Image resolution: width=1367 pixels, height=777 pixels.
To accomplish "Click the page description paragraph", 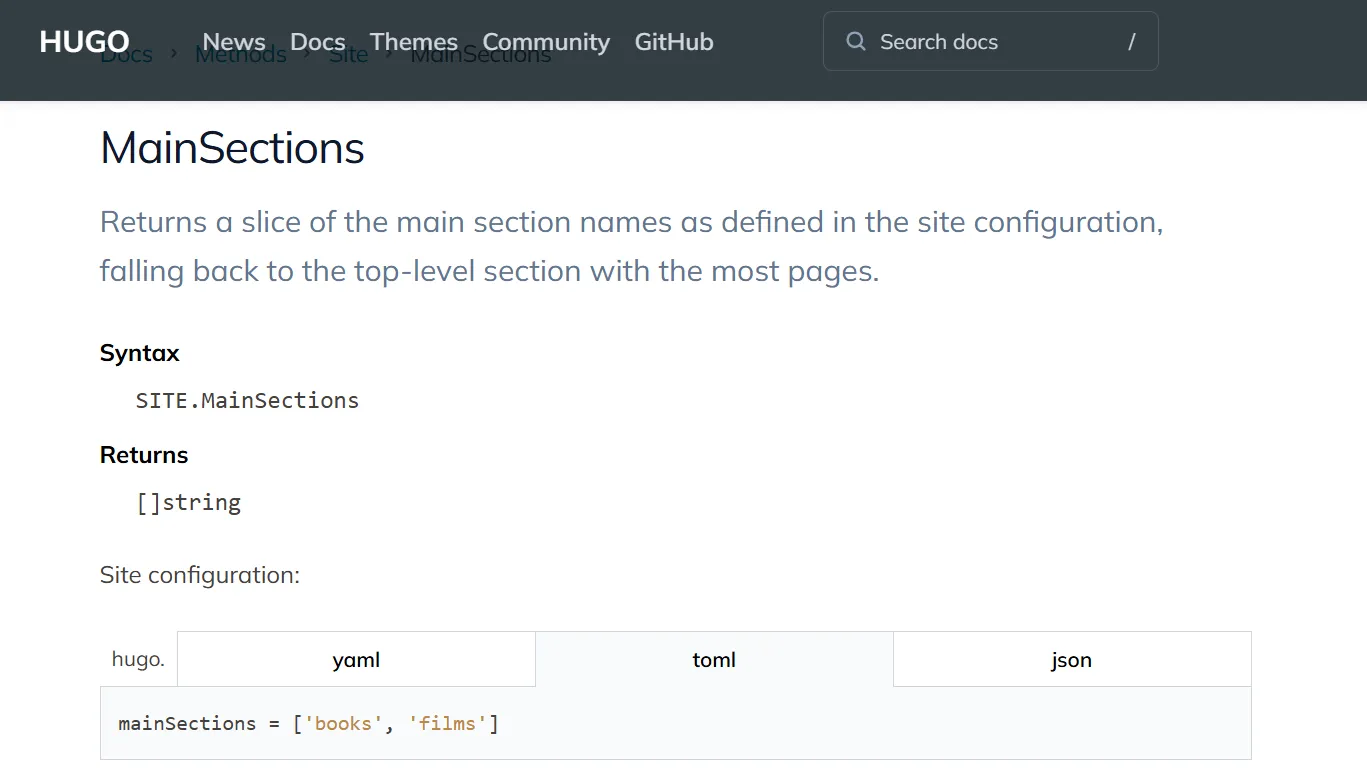I will 631,246.
